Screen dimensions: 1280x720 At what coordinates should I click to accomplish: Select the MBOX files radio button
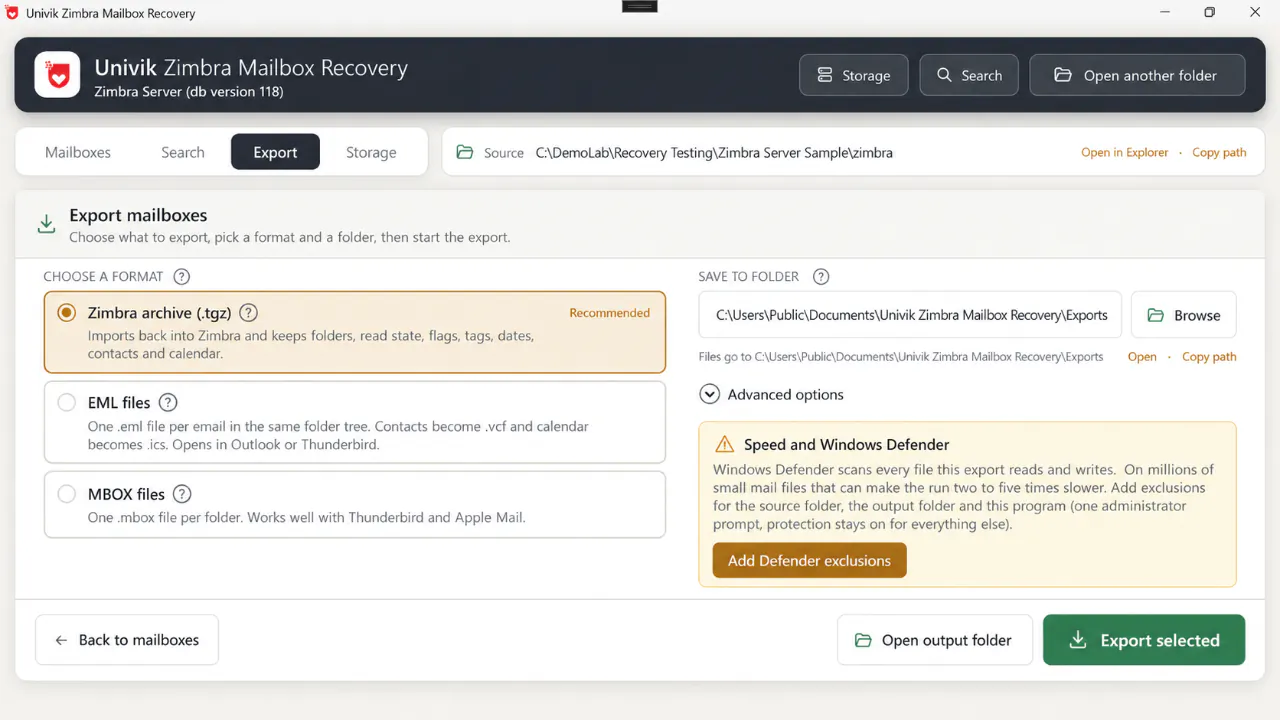[66, 494]
